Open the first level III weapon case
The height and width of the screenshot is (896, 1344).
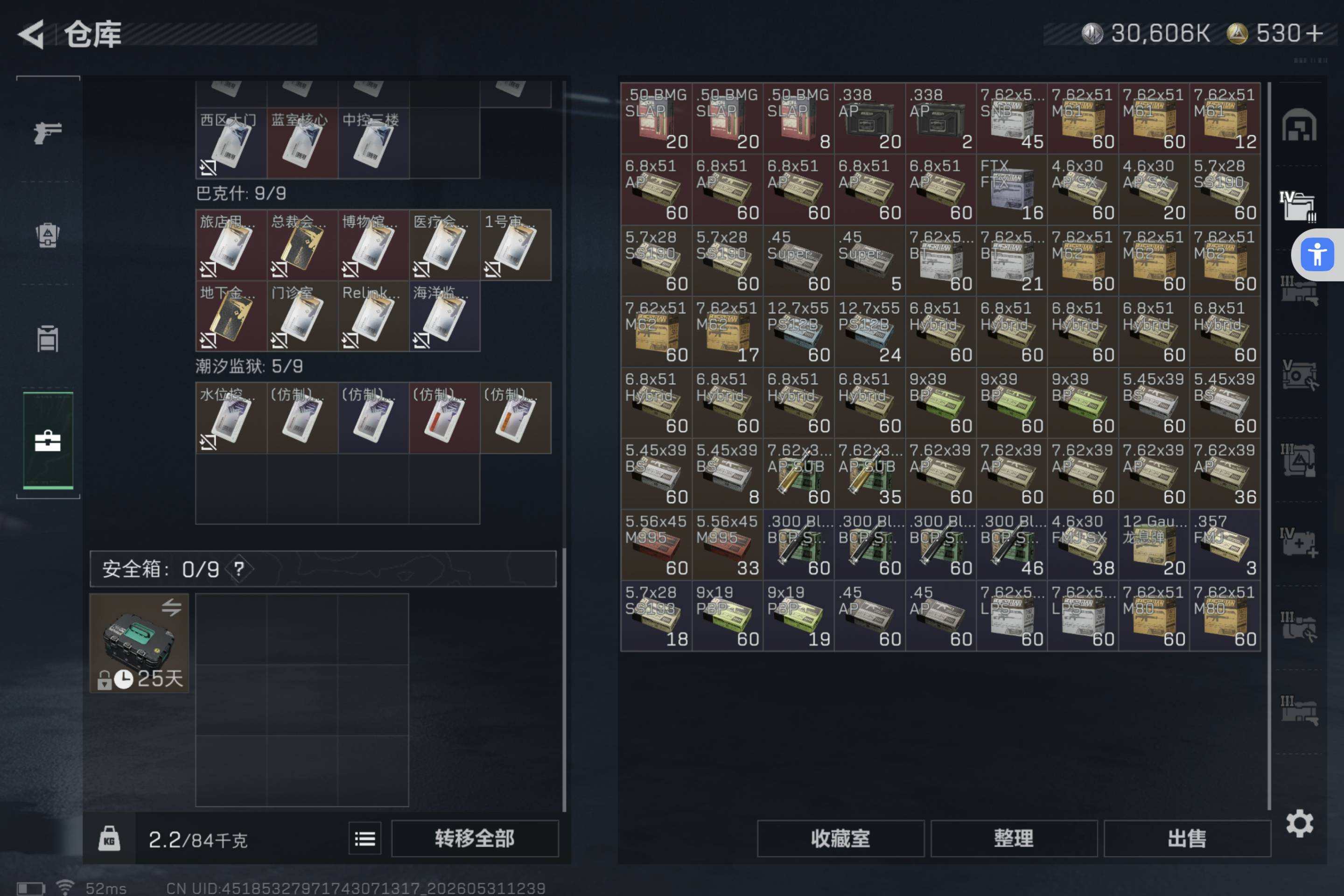(x=1299, y=290)
